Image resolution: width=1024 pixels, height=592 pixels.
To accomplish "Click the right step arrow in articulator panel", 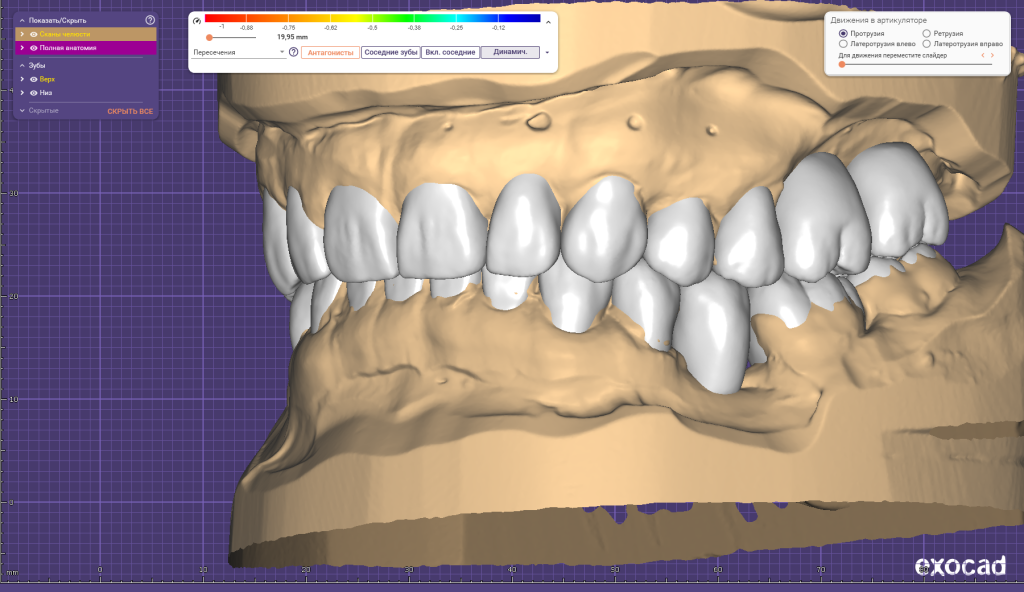I will click(x=993, y=55).
